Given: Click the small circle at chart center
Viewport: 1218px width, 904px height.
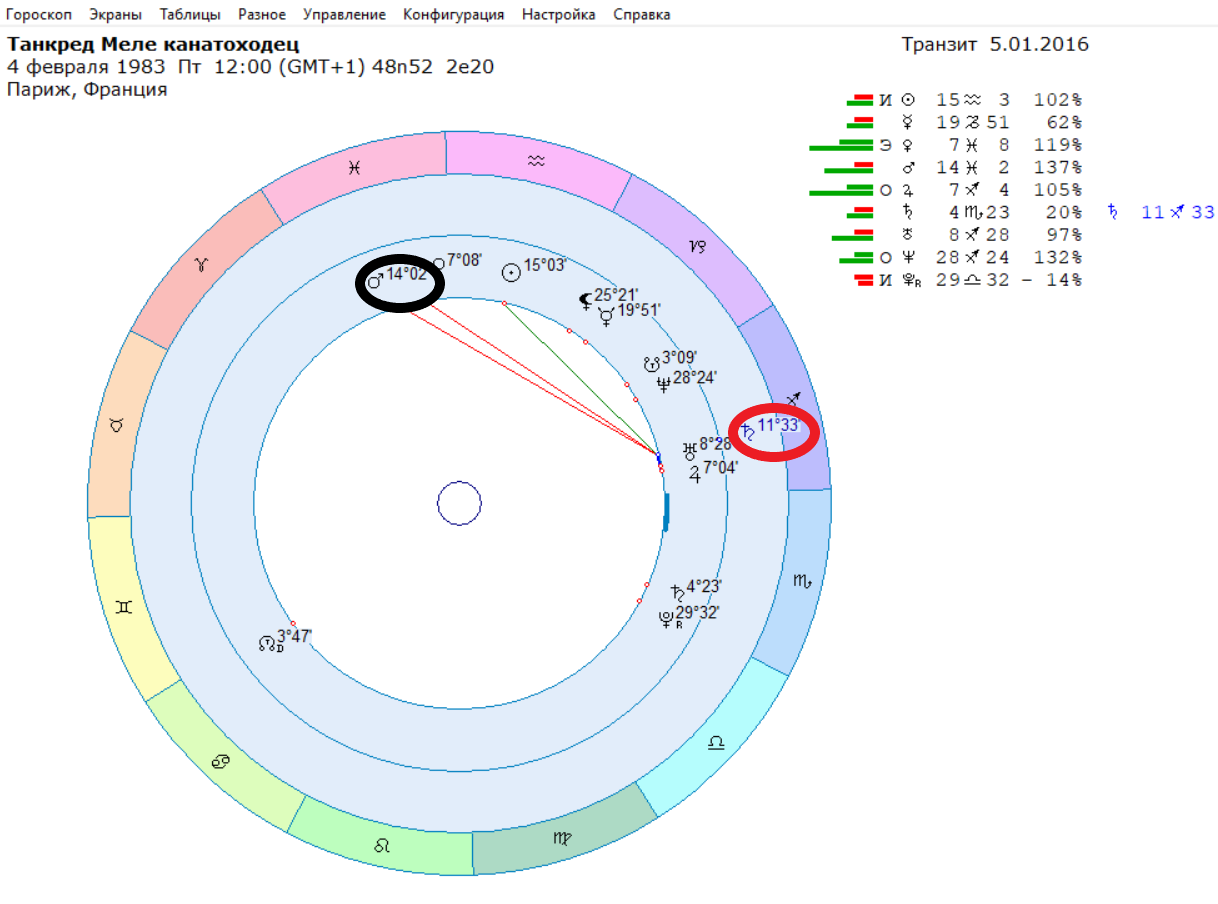Looking at the screenshot, I should (459, 503).
